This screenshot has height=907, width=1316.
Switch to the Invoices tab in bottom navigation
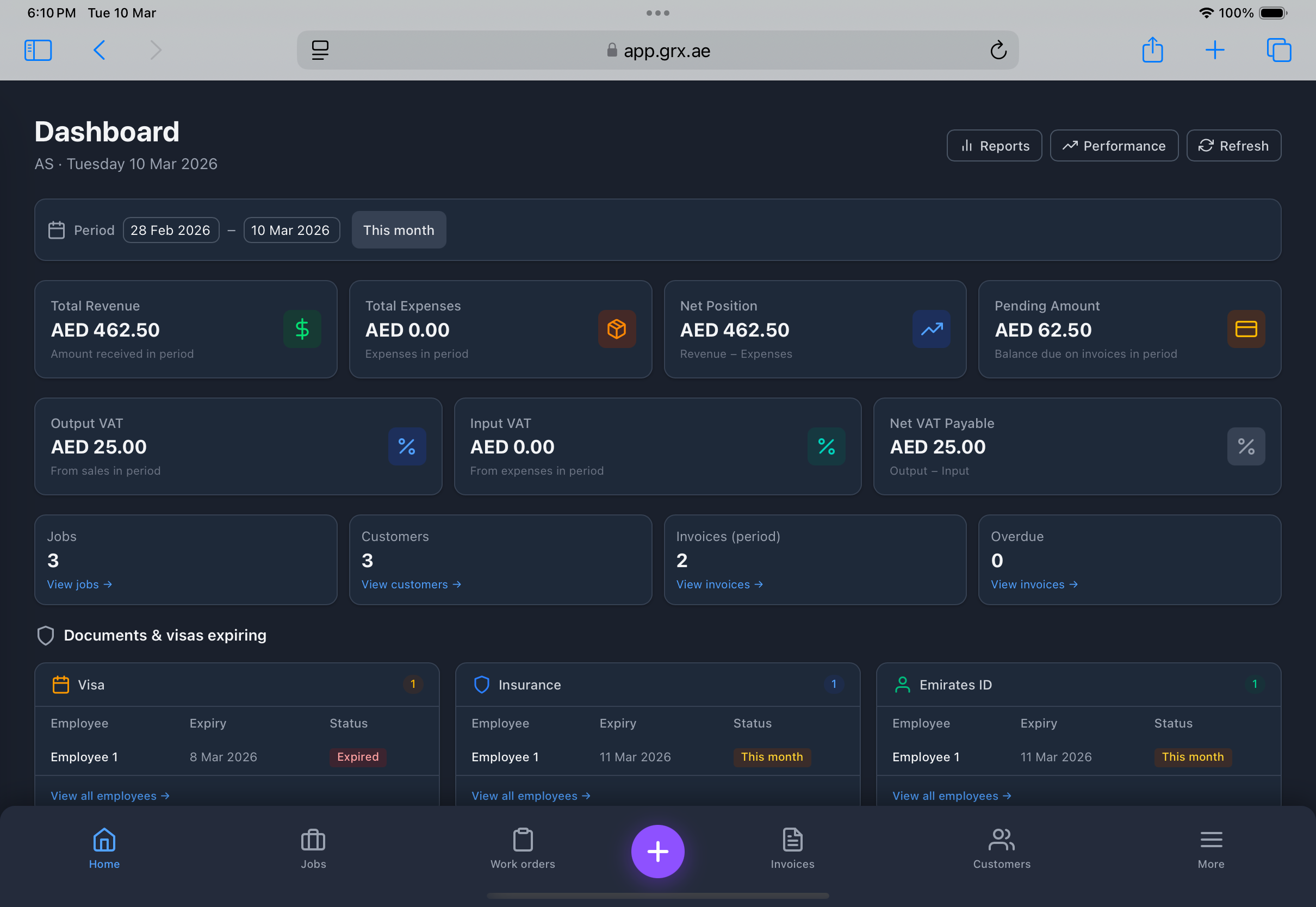pos(792,849)
